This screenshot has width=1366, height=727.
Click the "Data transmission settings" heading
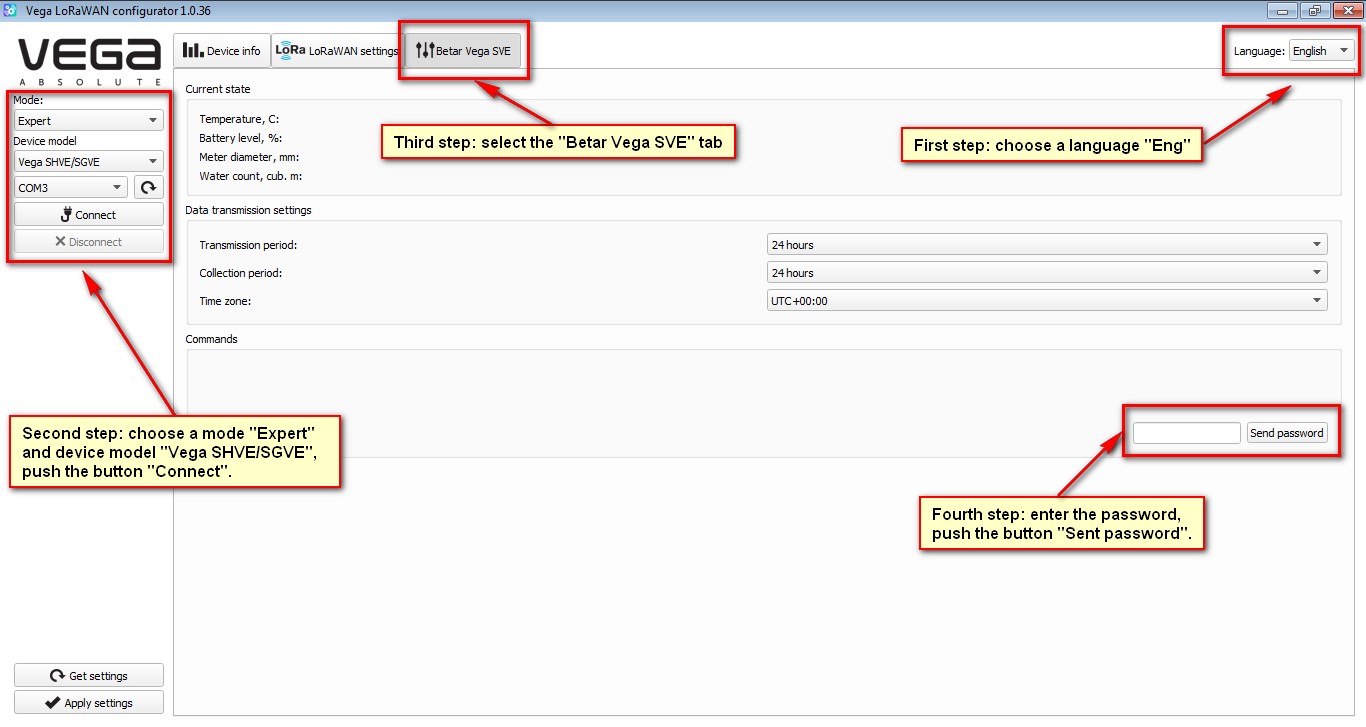coord(248,210)
